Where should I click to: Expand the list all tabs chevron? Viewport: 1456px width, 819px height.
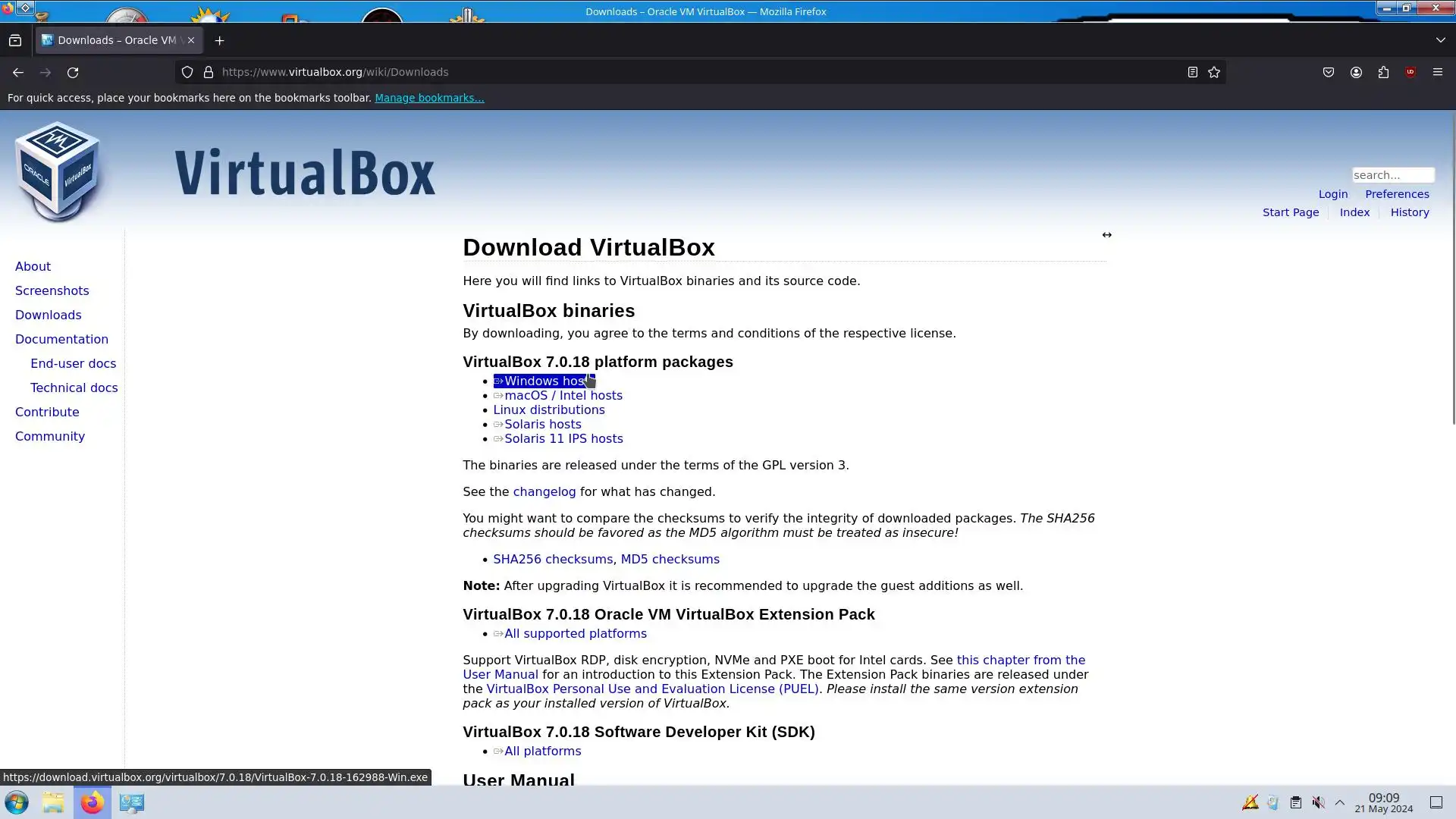tap(1440, 40)
